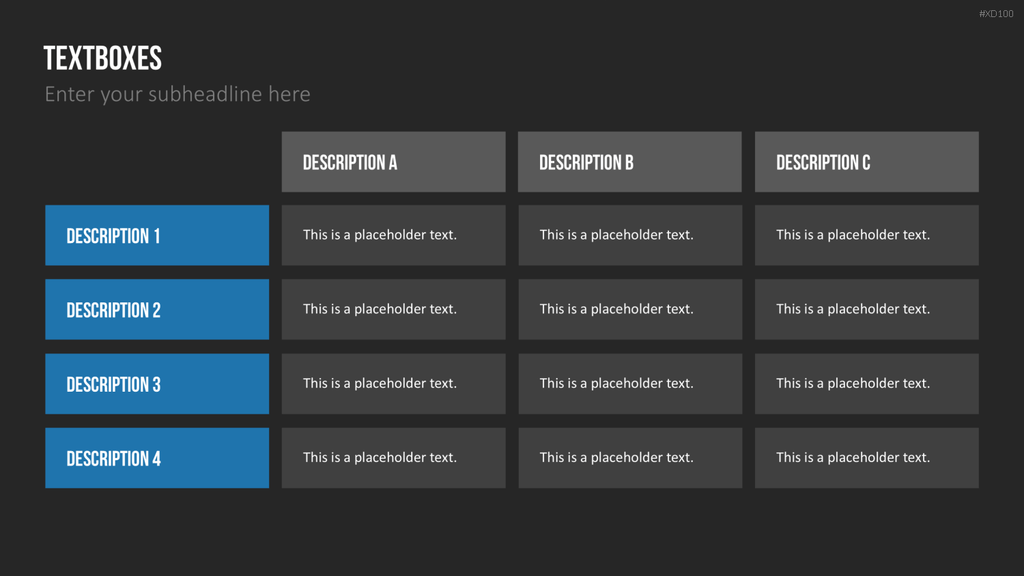Select the Description A header box

(x=393, y=162)
